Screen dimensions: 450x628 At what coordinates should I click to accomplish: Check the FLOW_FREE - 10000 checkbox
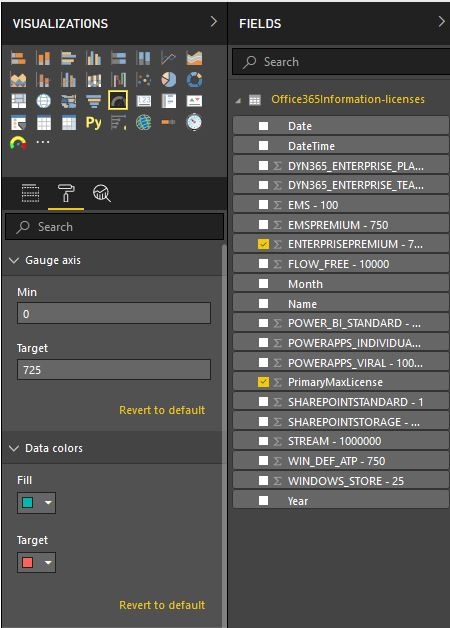(x=263, y=264)
